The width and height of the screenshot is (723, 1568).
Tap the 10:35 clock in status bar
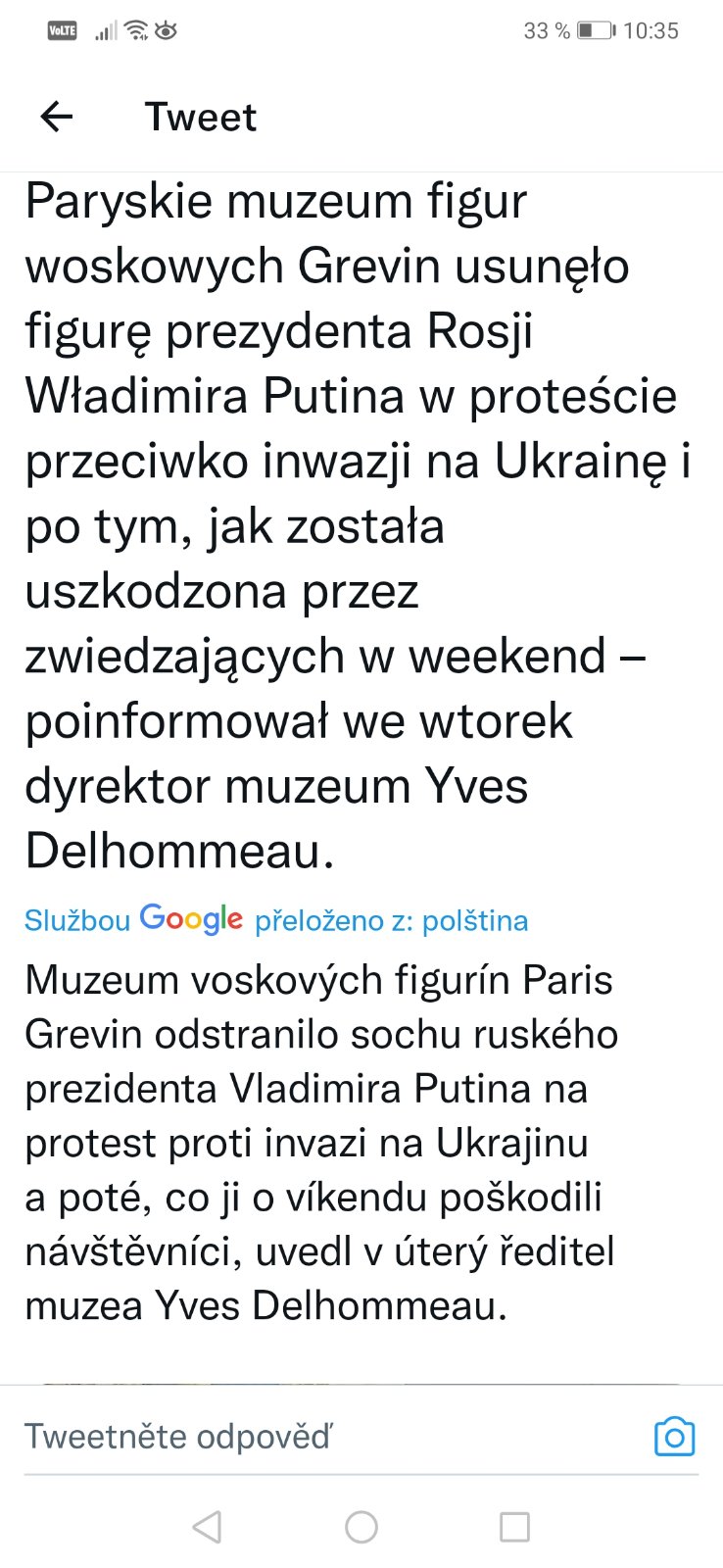click(x=651, y=31)
